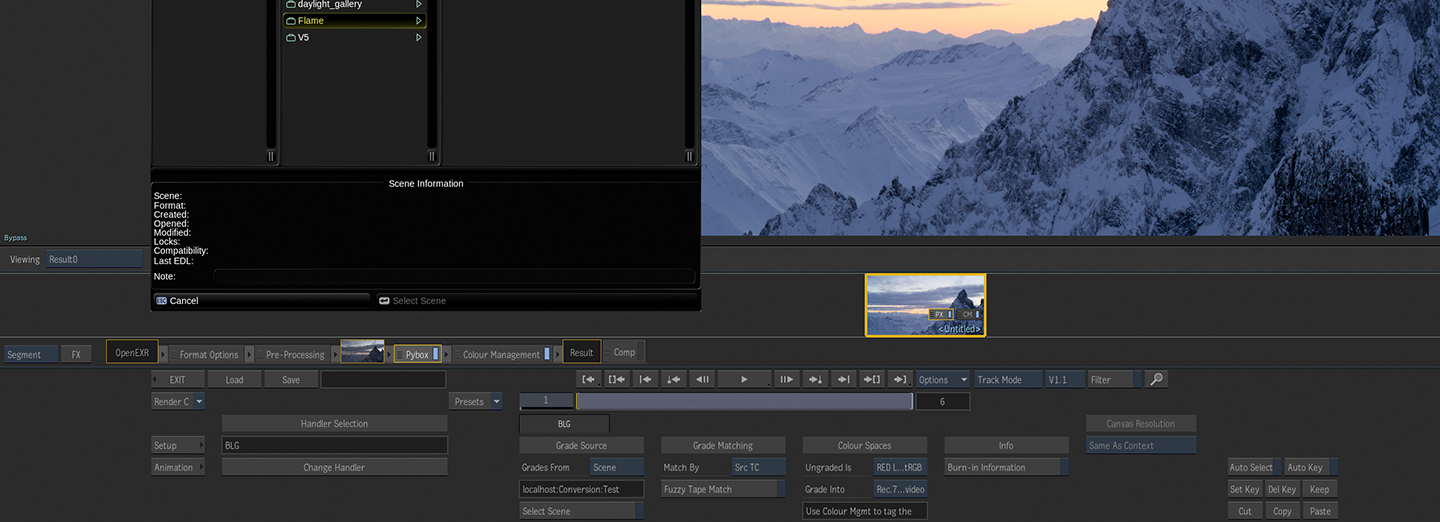Open the Setup menu button
This screenshot has height=522, width=1440.
pos(179,446)
